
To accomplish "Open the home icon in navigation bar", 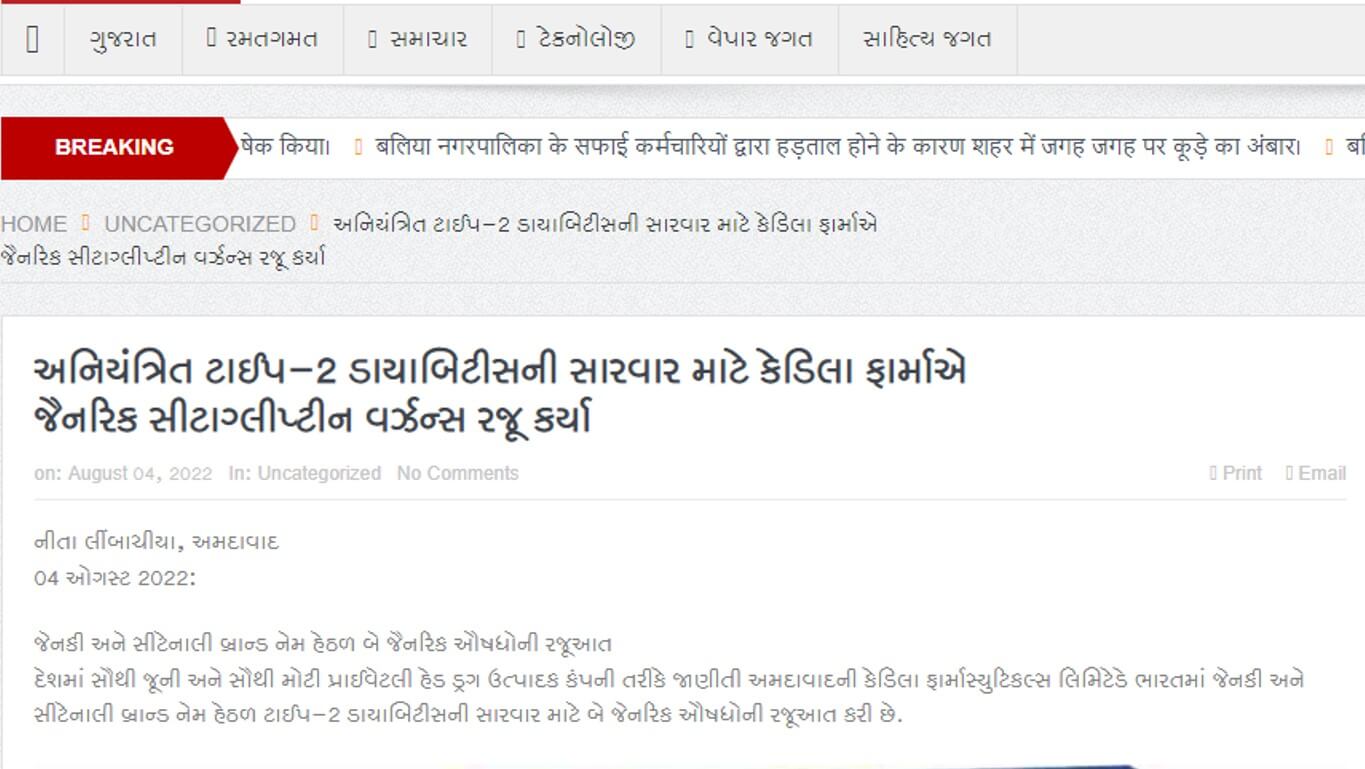I will coord(32,39).
